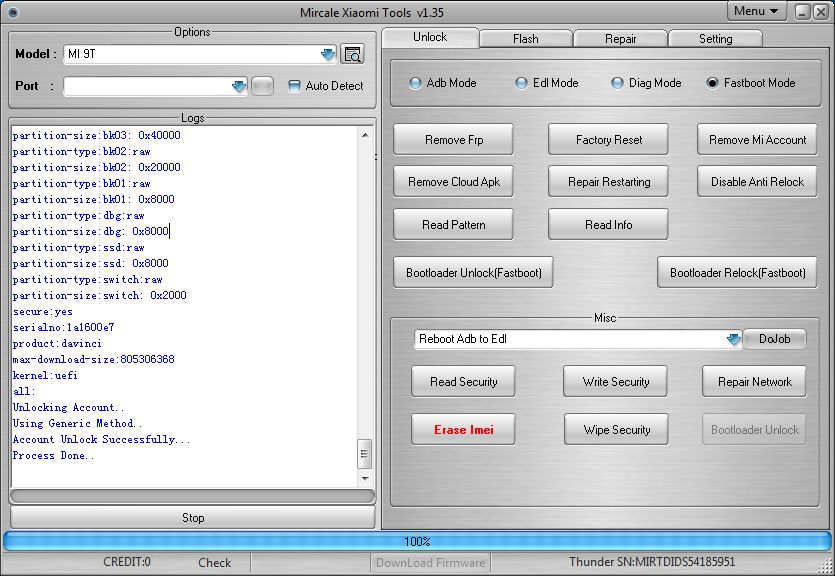Click the Write Security button
835x576 pixels.
click(x=616, y=382)
